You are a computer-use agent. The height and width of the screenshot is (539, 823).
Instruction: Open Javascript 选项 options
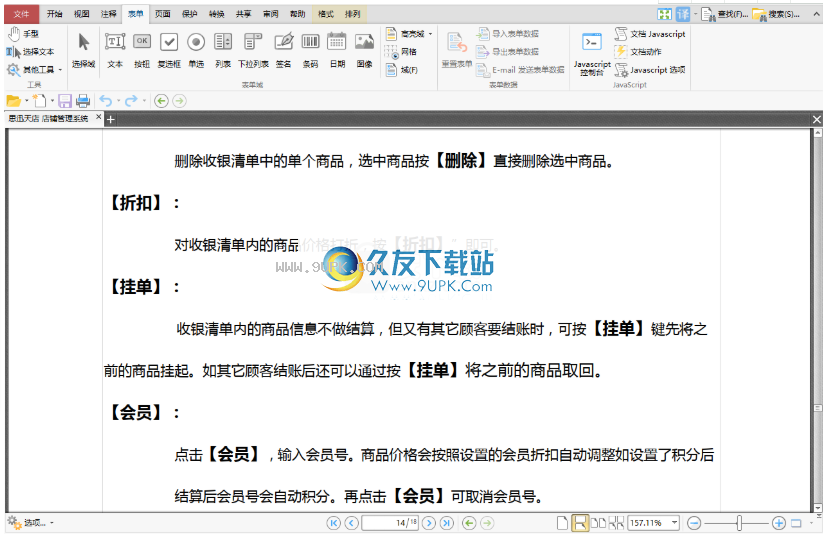tap(650, 70)
